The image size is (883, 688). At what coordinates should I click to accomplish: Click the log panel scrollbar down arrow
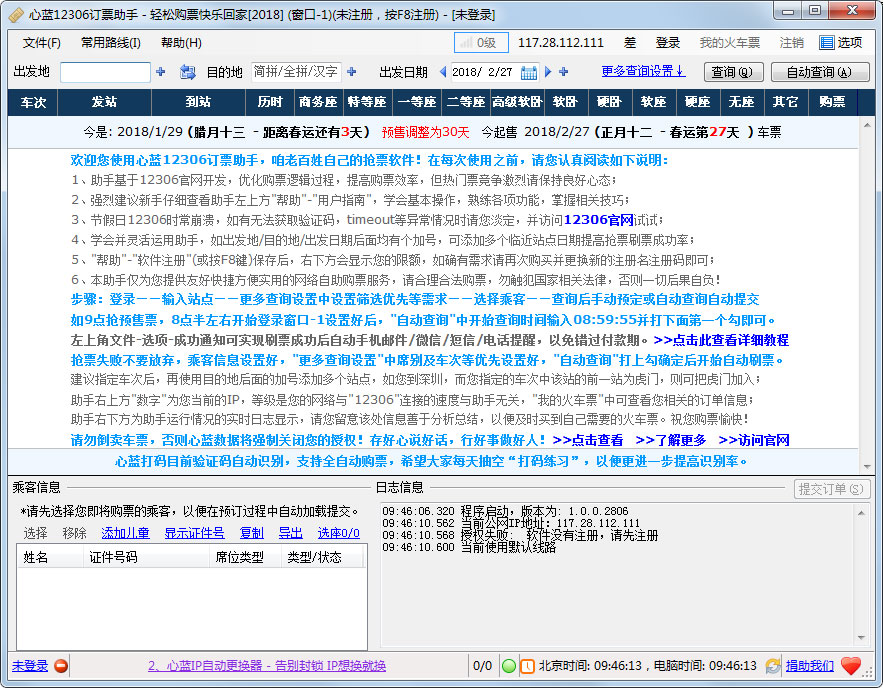click(862, 638)
